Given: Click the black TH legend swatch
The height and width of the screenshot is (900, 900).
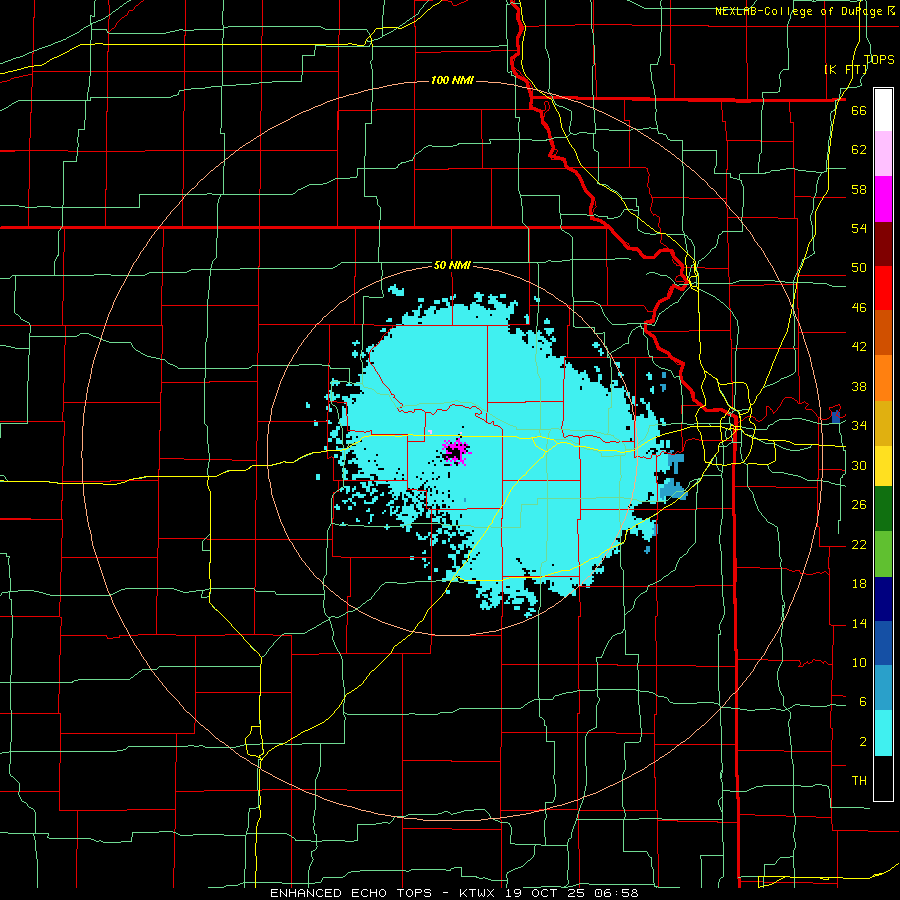Looking at the screenshot, I should [x=883, y=778].
